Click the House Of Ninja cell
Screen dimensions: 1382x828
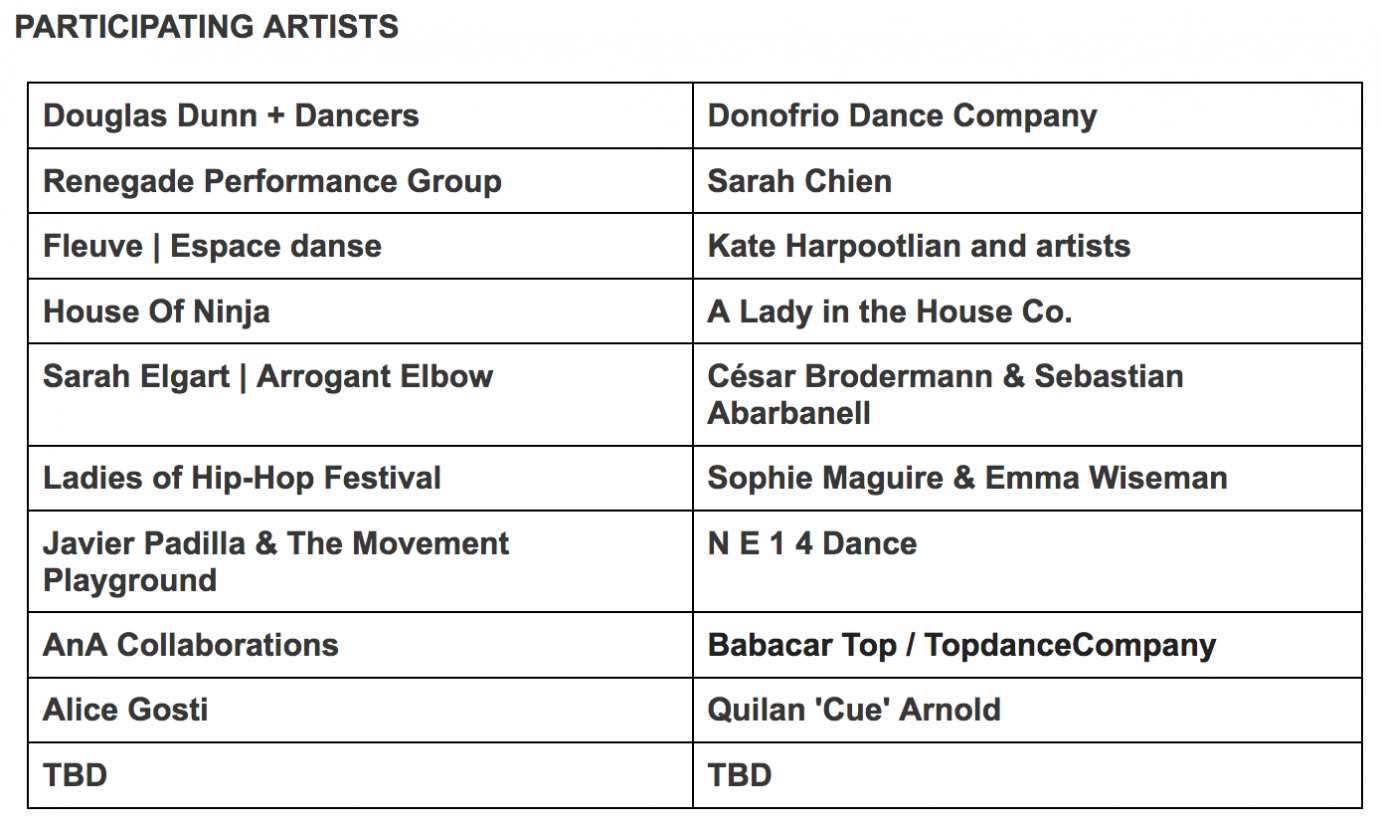pyautogui.click(x=360, y=311)
